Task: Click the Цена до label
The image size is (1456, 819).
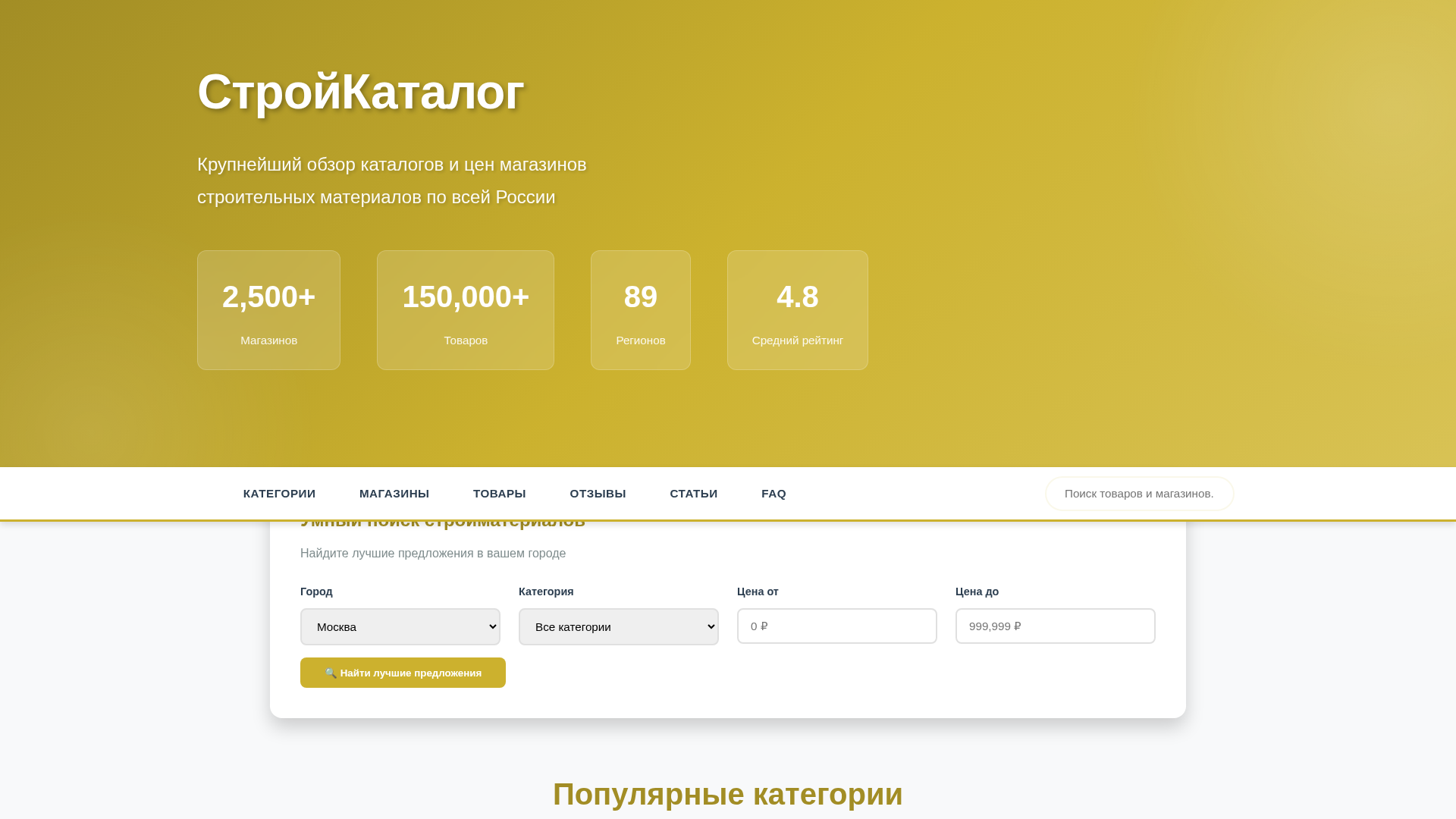Action: 977,591
